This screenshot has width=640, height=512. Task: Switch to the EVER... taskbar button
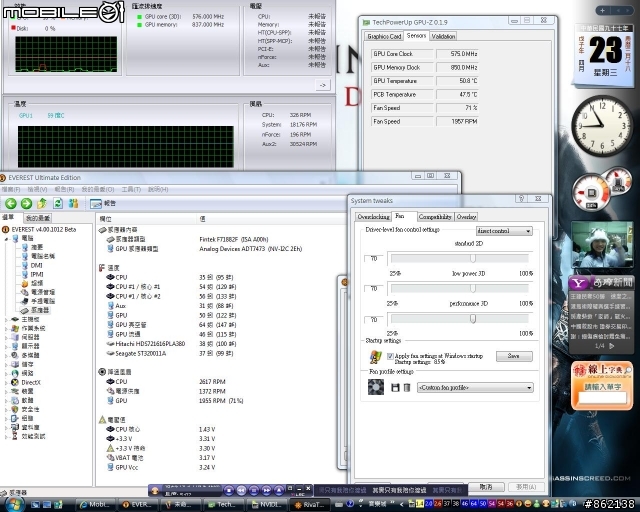137,505
